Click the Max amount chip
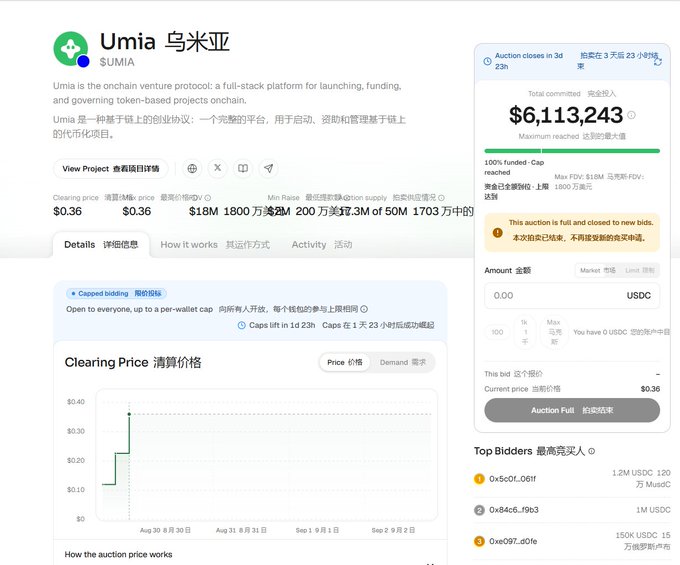 (553, 332)
